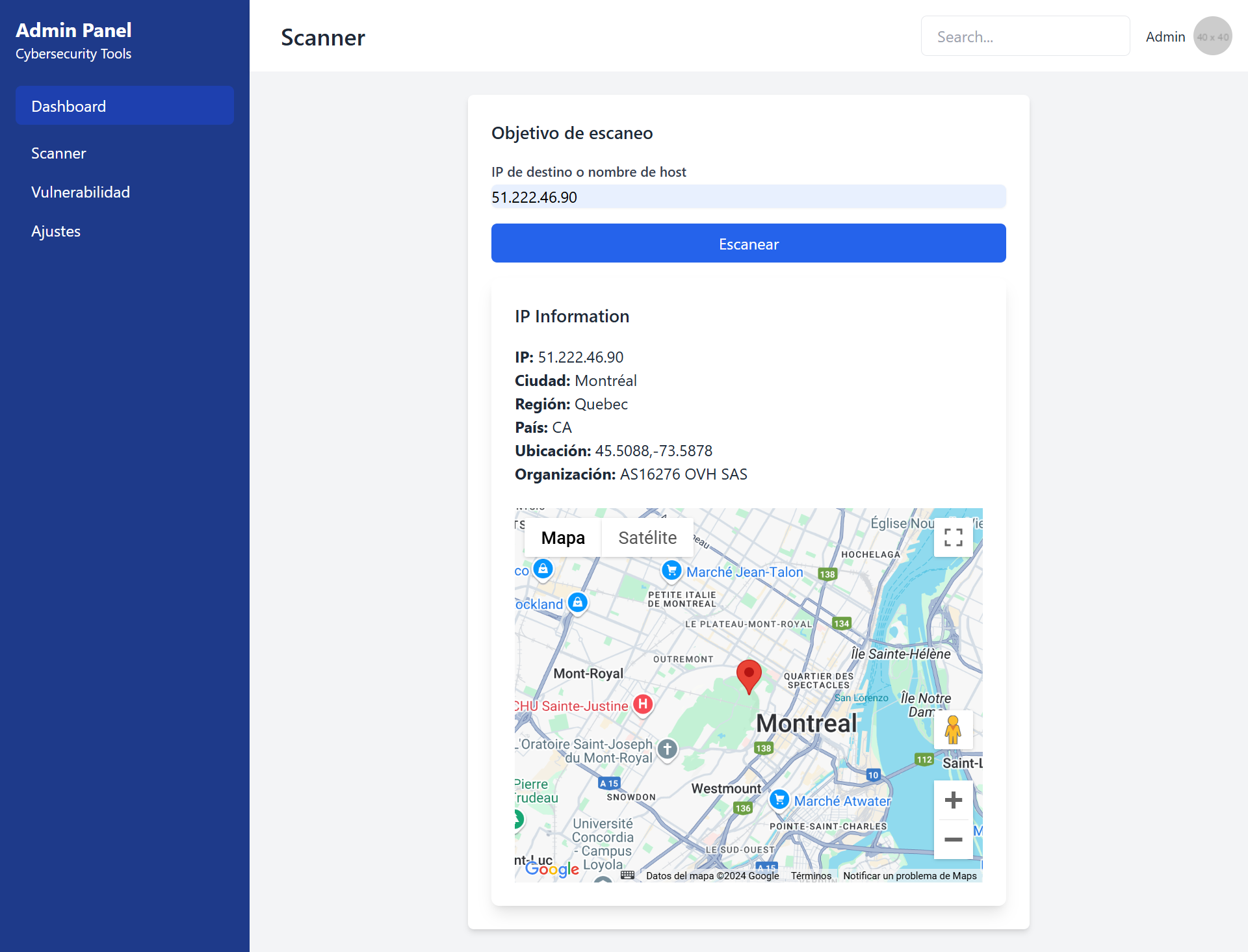Switch map to Satélite view
Screen dimensions: 1248x952
pyautogui.click(x=647, y=537)
